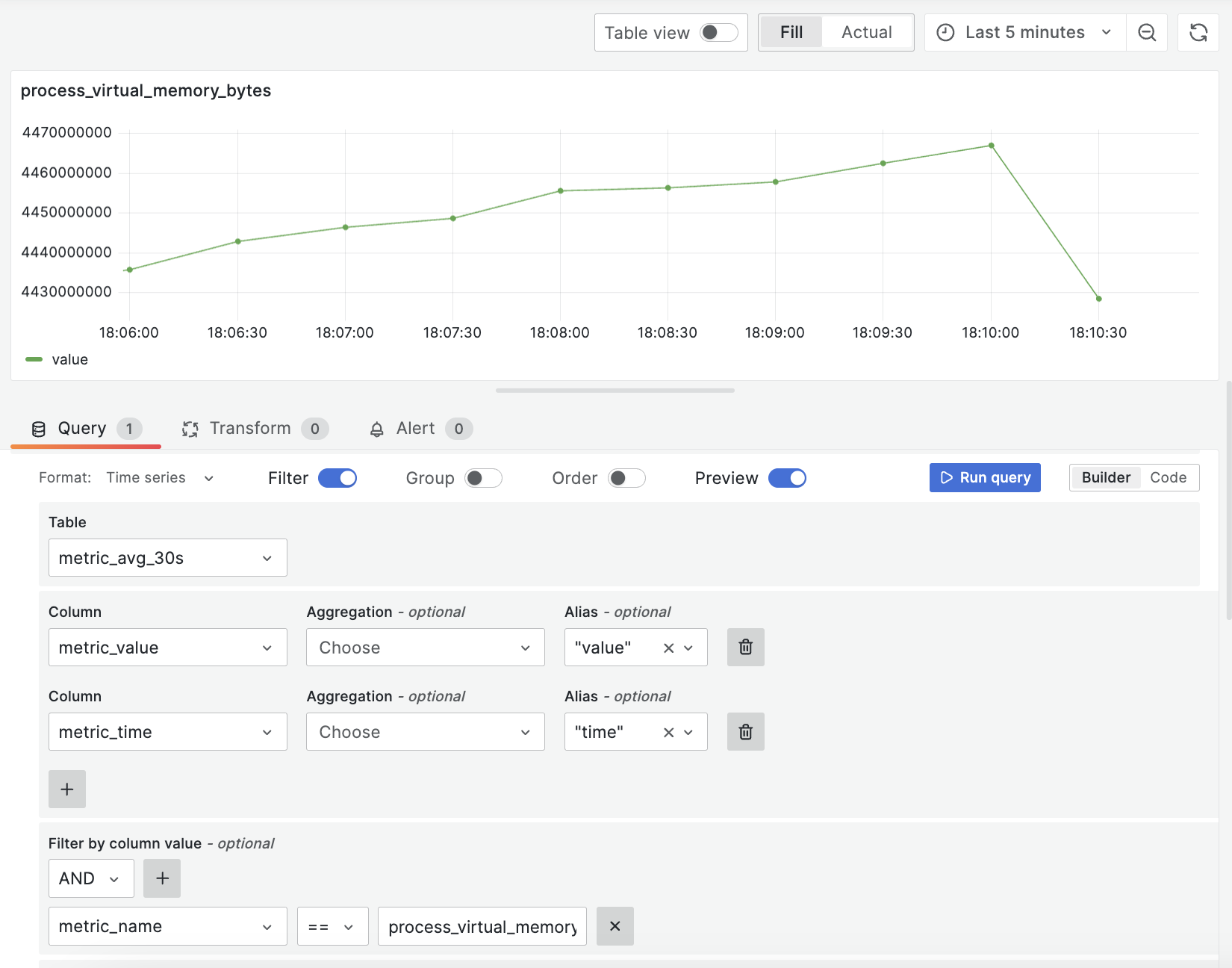Image resolution: width=1232 pixels, height=968 pixels.
Task: Clear the "value" alias
Action: (668, 648)
